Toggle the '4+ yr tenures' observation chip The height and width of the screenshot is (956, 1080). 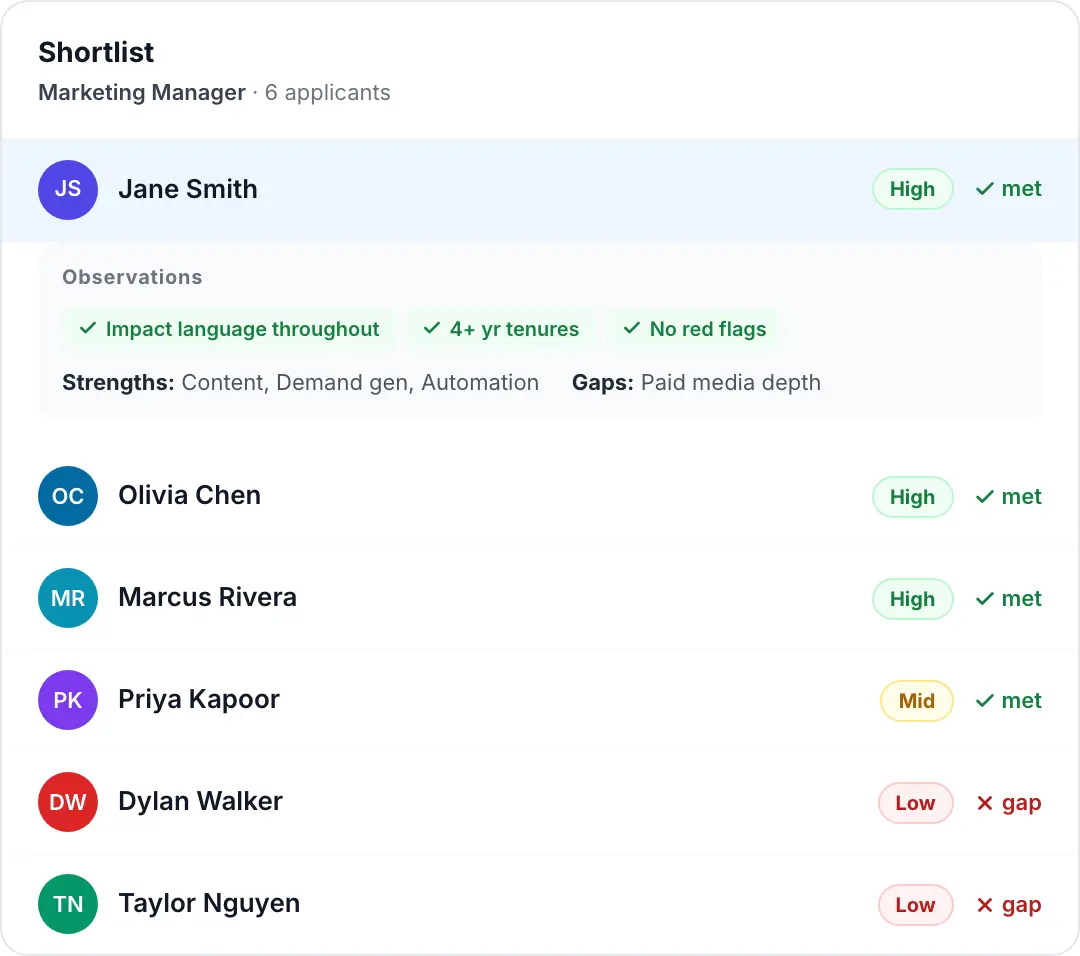(x=501, y=329)
